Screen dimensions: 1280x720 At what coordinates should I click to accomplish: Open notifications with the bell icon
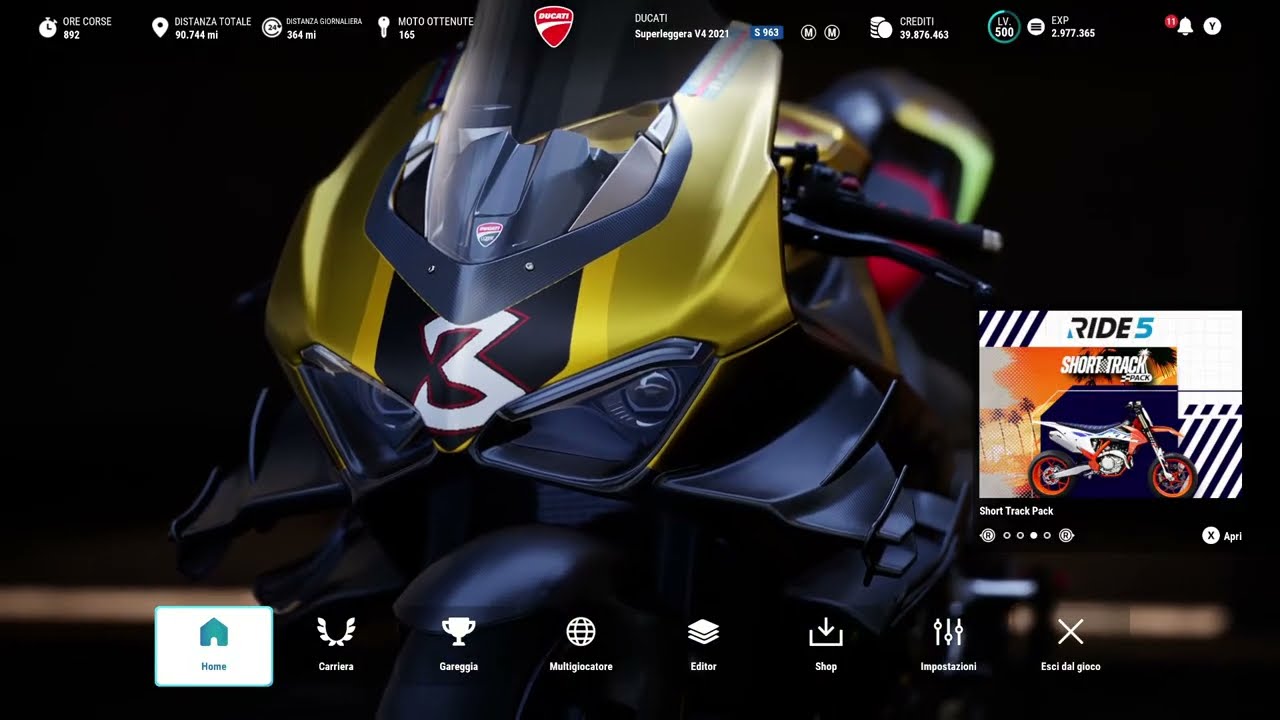point(1185,27)
